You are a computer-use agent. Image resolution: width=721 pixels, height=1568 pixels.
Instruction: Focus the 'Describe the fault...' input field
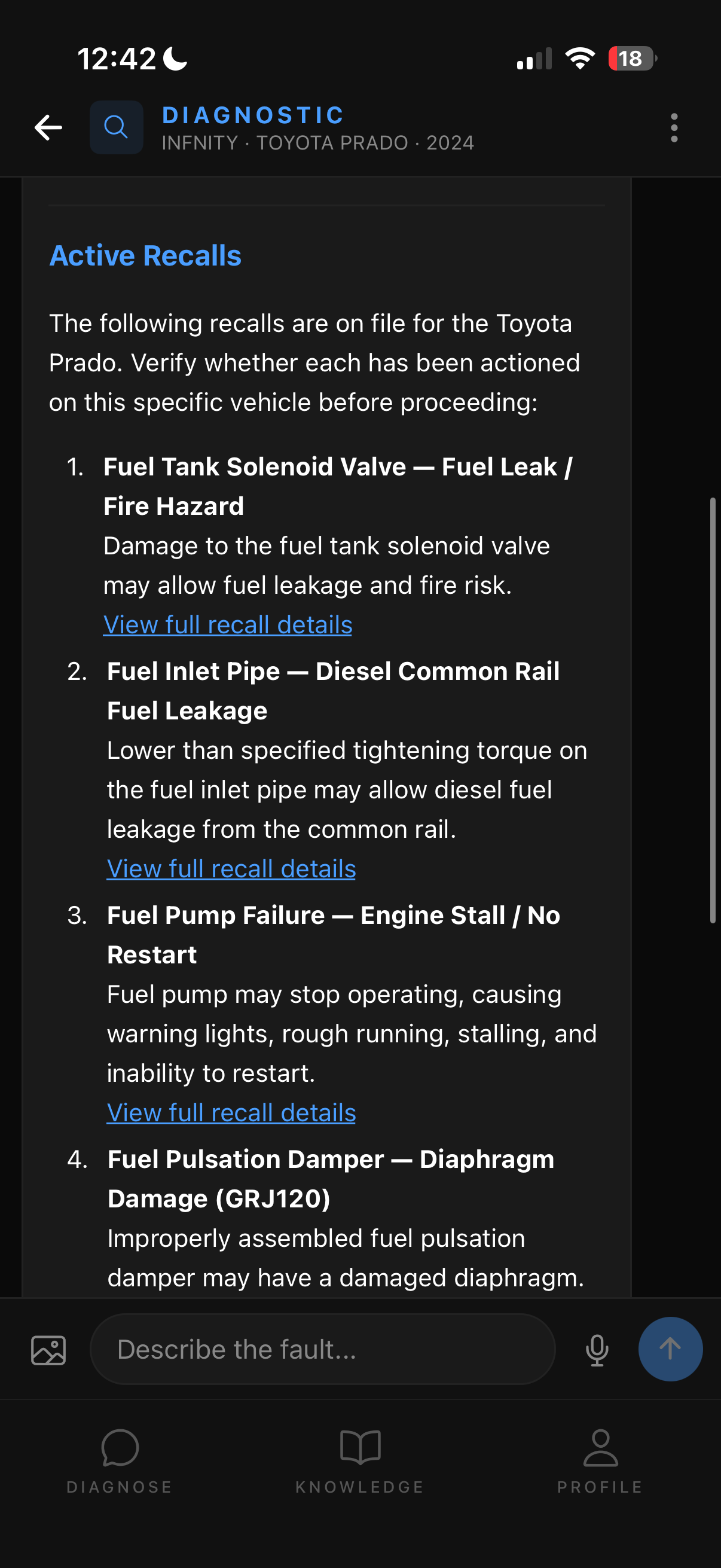322,1350
